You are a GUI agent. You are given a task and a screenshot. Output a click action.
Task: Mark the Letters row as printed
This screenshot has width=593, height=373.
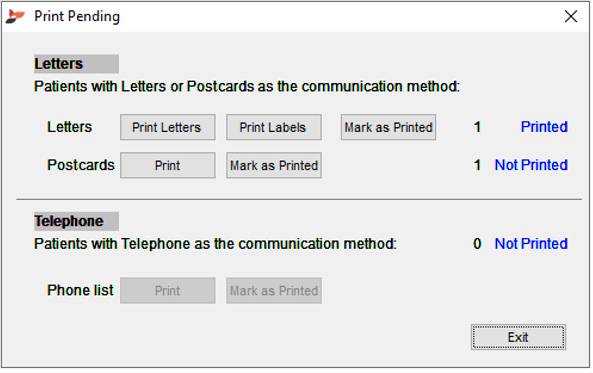click(x=388, y=127)
